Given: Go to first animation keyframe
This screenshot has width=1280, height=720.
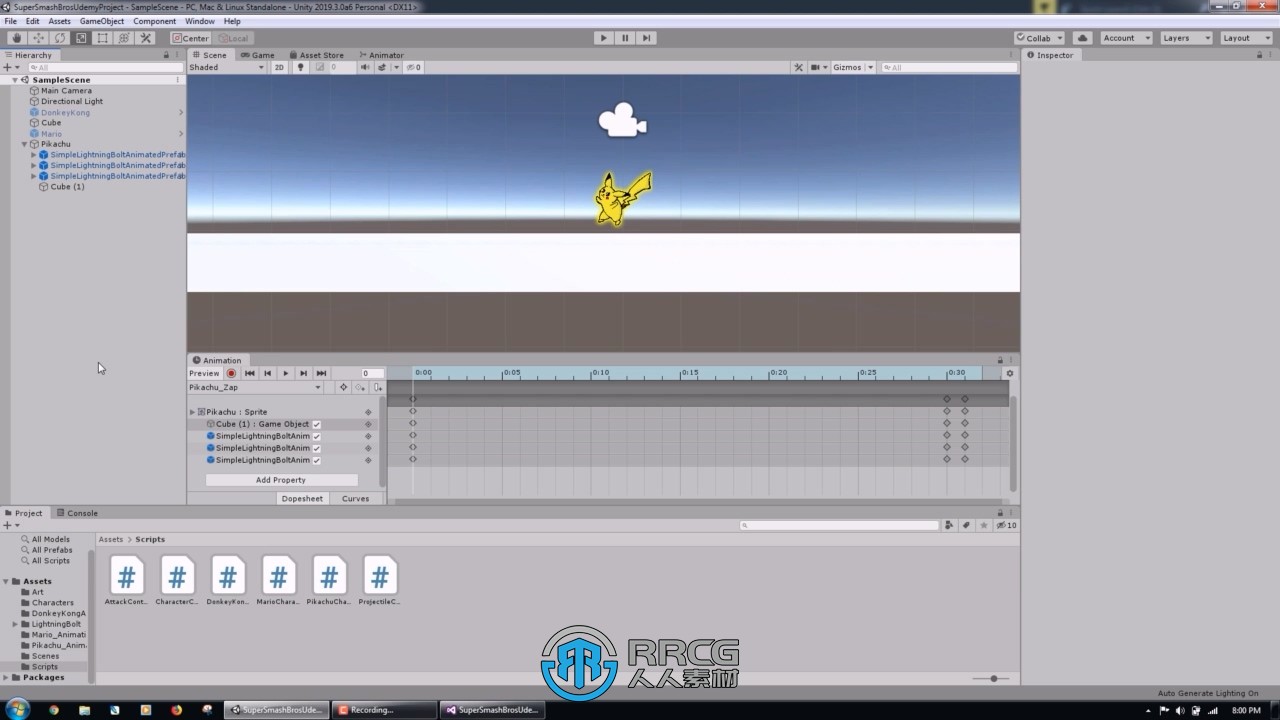Looking at the screenshot, I should [x=250, y=373].
